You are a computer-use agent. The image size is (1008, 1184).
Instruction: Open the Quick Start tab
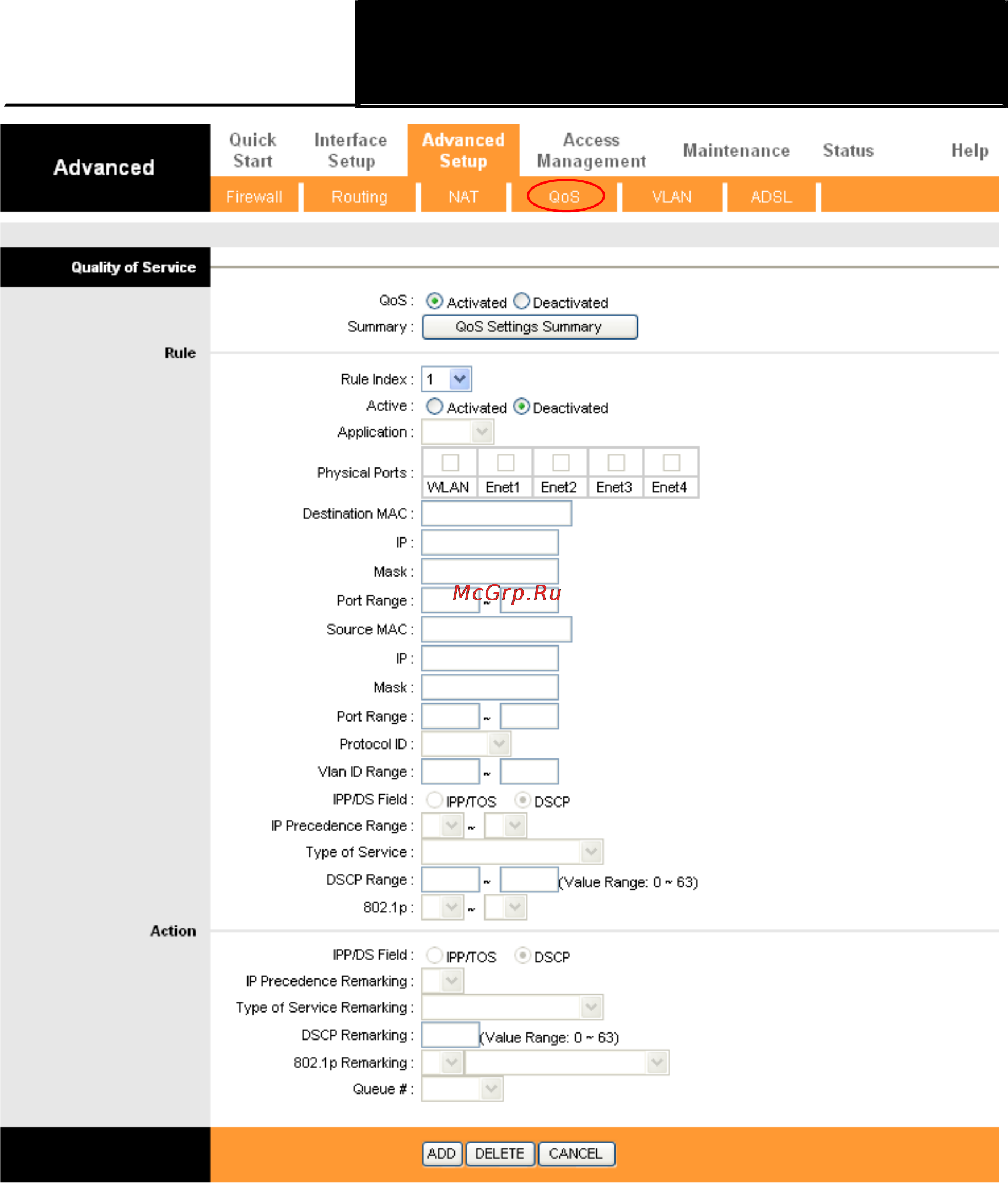[252, 150]
